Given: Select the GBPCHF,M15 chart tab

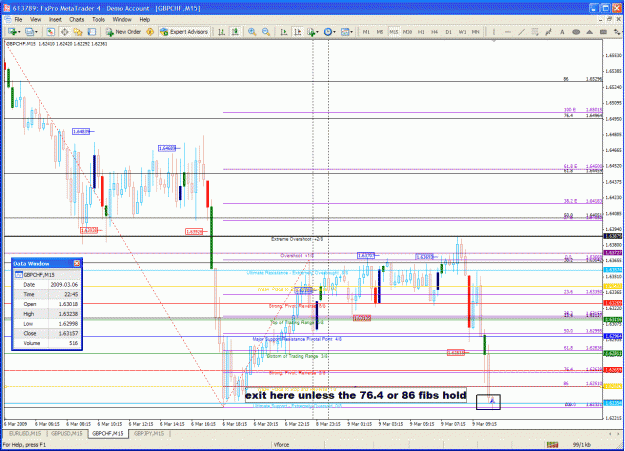Looking at the screenshot, I should pos(108,433).
